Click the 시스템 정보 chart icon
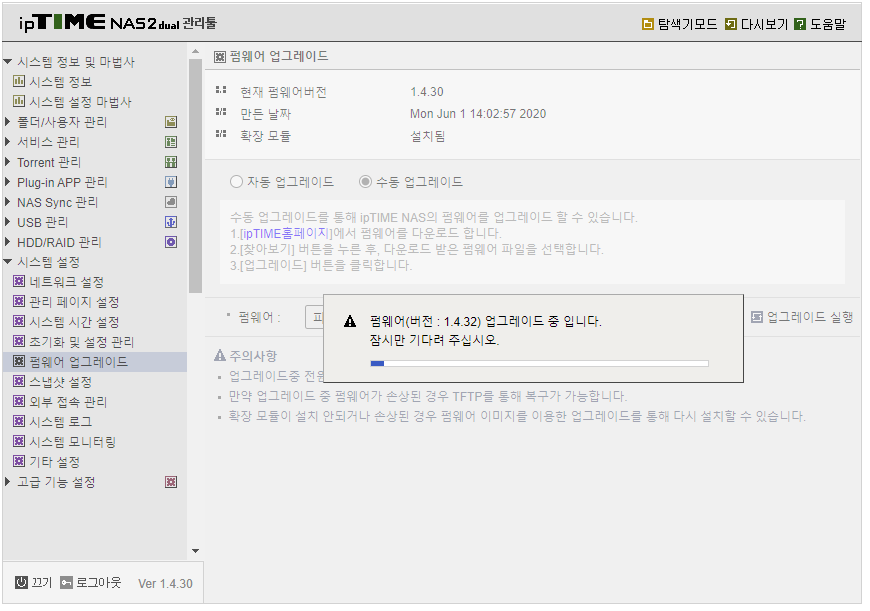The height and width of the screenshot is (611, 870). [x=18, y=82]
